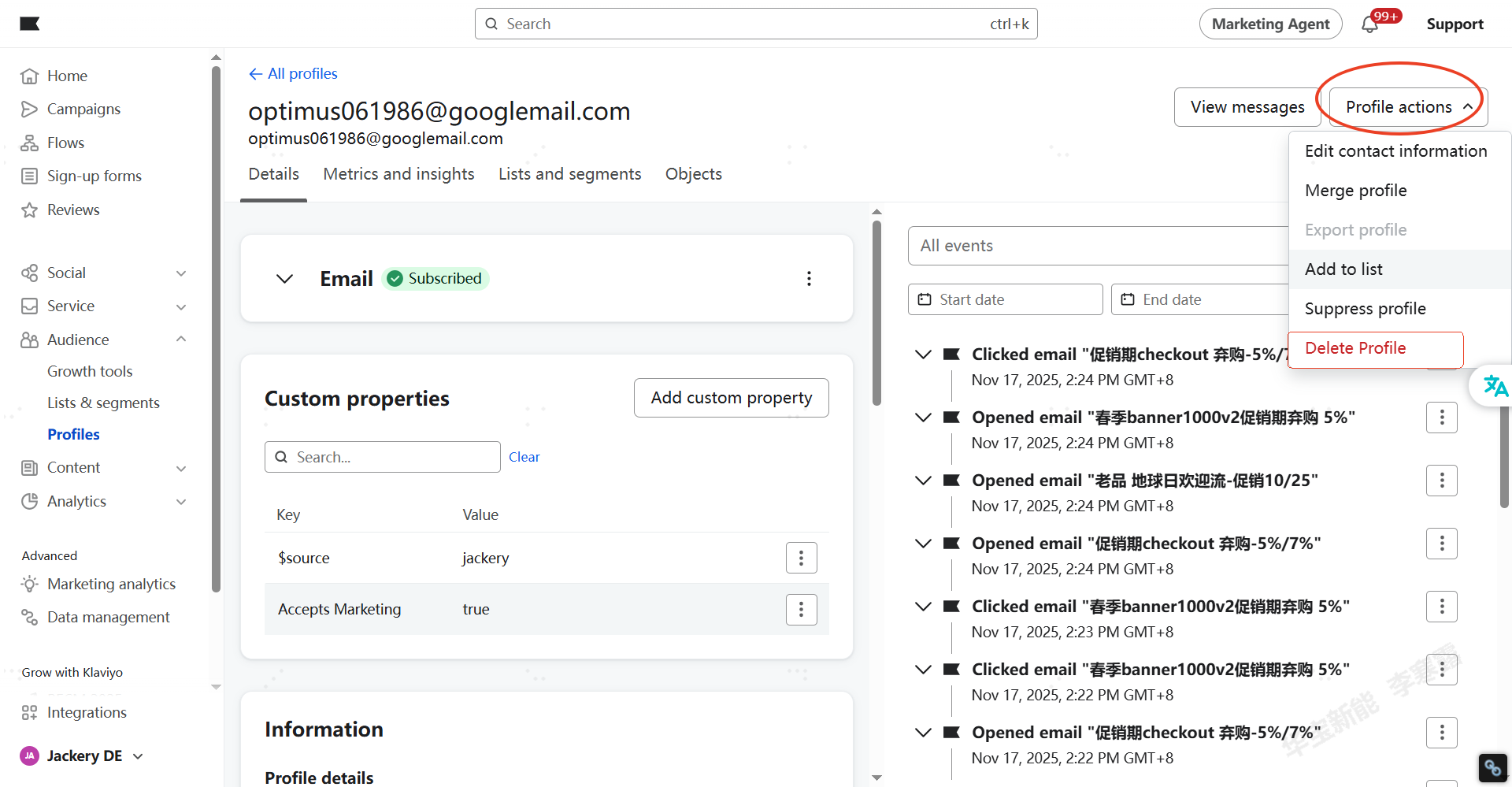Click the back arrow to All profiles
1512x787 pixels.
(255, 73)
